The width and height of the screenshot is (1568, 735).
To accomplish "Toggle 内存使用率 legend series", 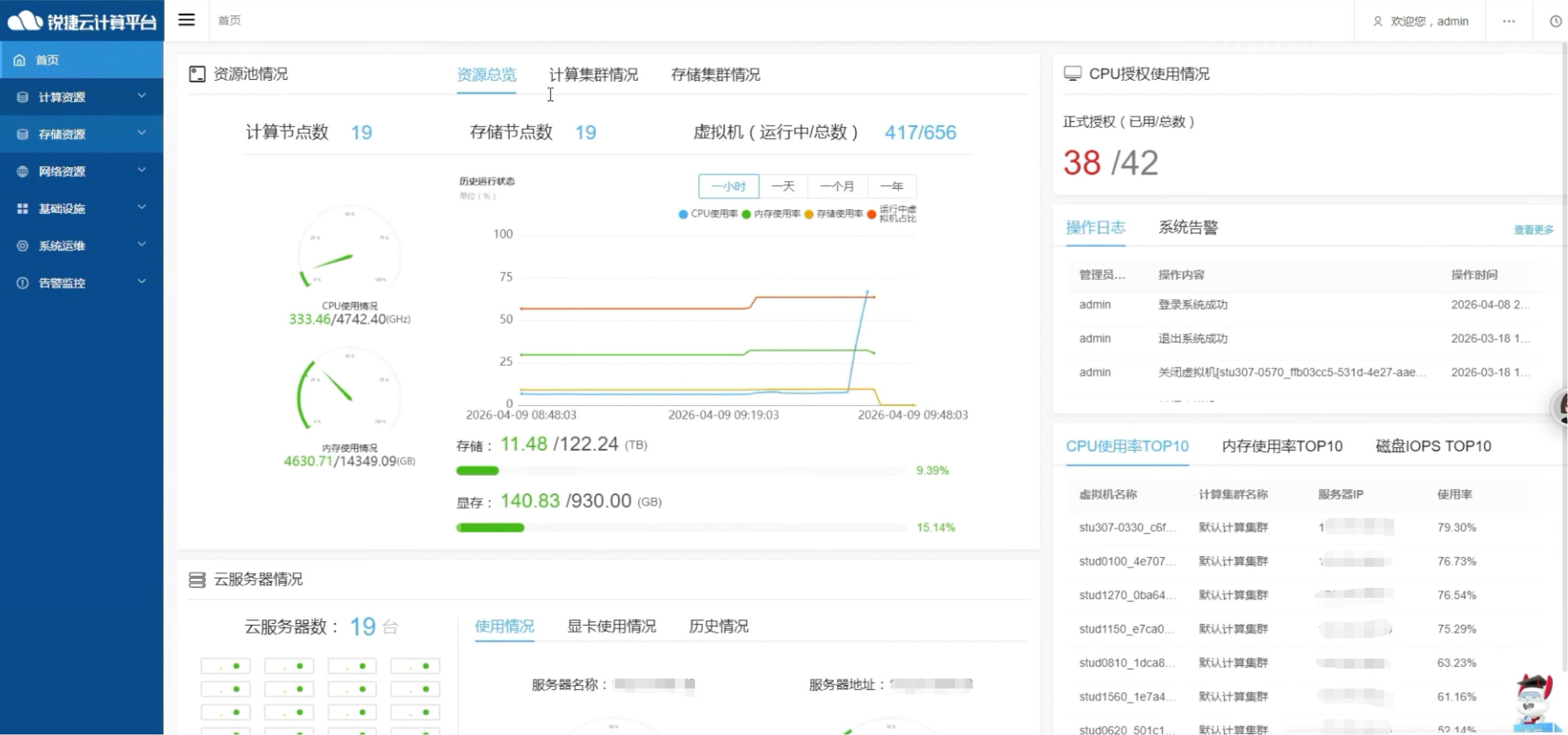I will click(771, 214).
